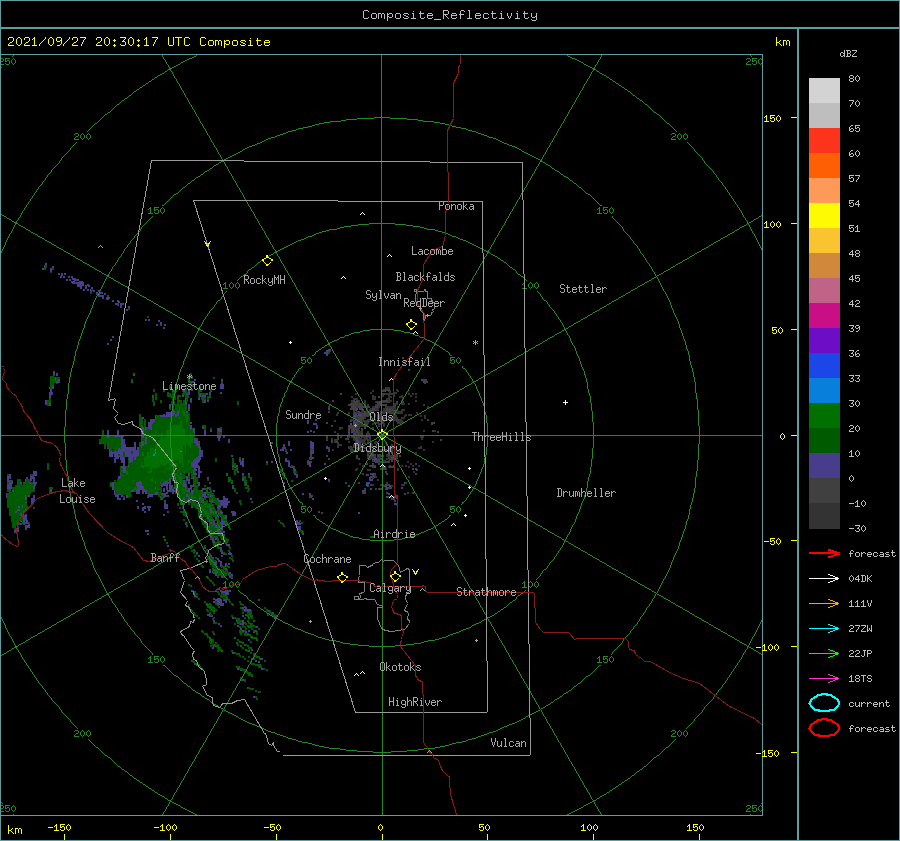Screen dimensions: 900x841
Task: Click the Olds label
Action: click(381, 417)
